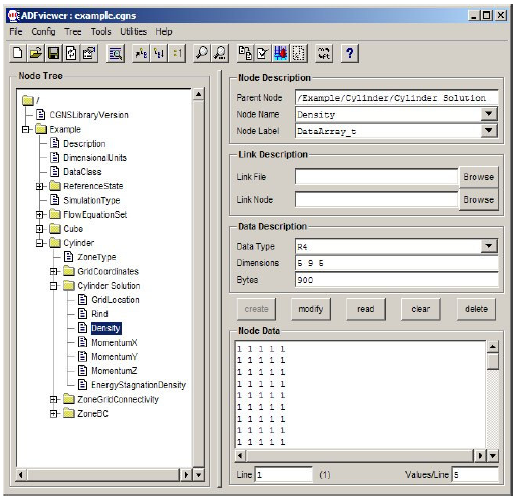The width and height of the screenshot is (516, 499).
Task: Click the Node Data scroll right arrow
Action: (480, 455)
